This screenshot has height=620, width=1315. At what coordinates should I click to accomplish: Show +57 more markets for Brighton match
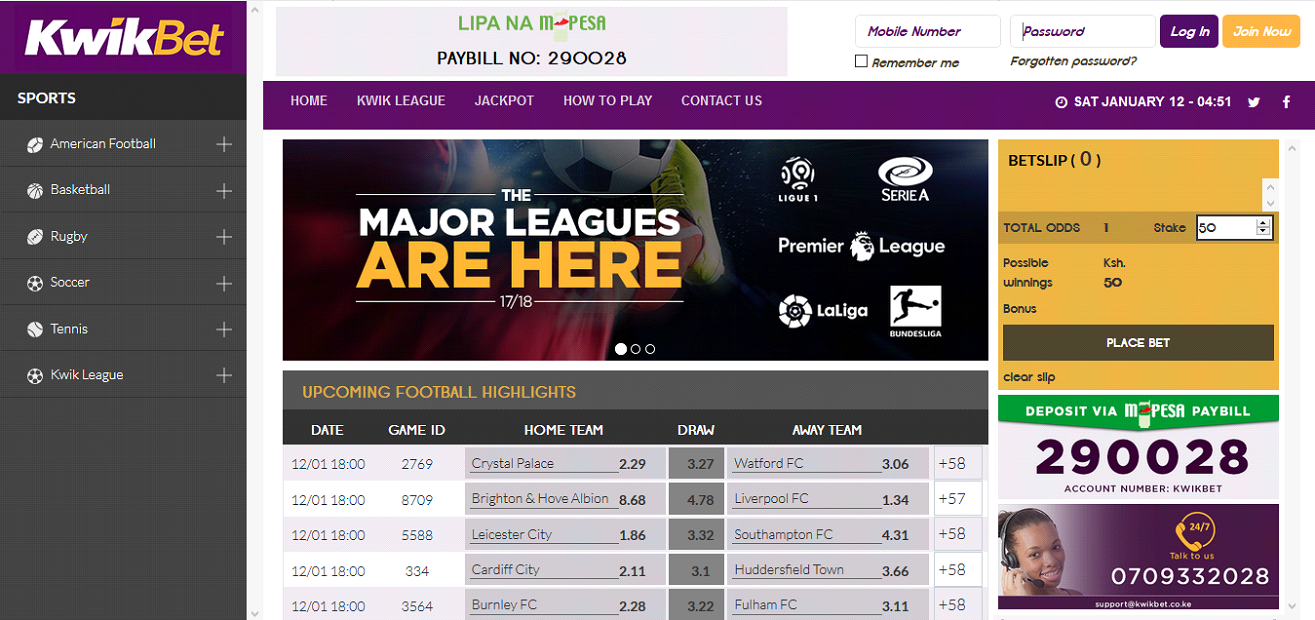[957, 498]
